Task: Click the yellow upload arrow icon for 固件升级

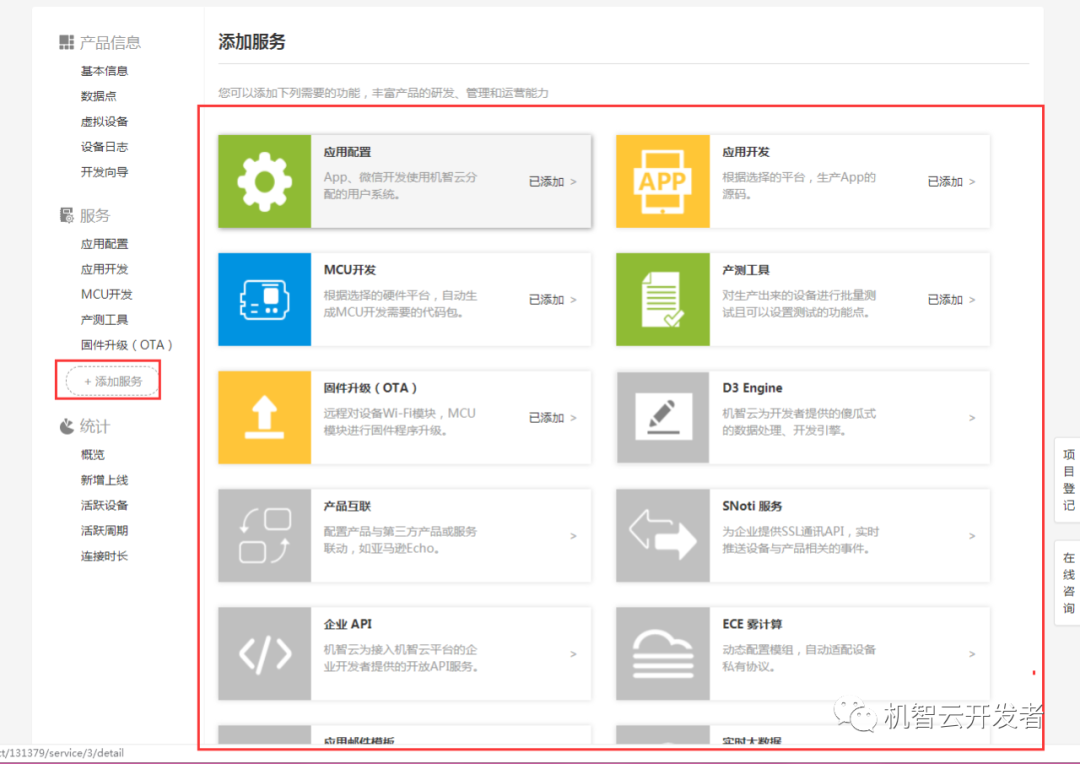Action: [x=264, y=417]
